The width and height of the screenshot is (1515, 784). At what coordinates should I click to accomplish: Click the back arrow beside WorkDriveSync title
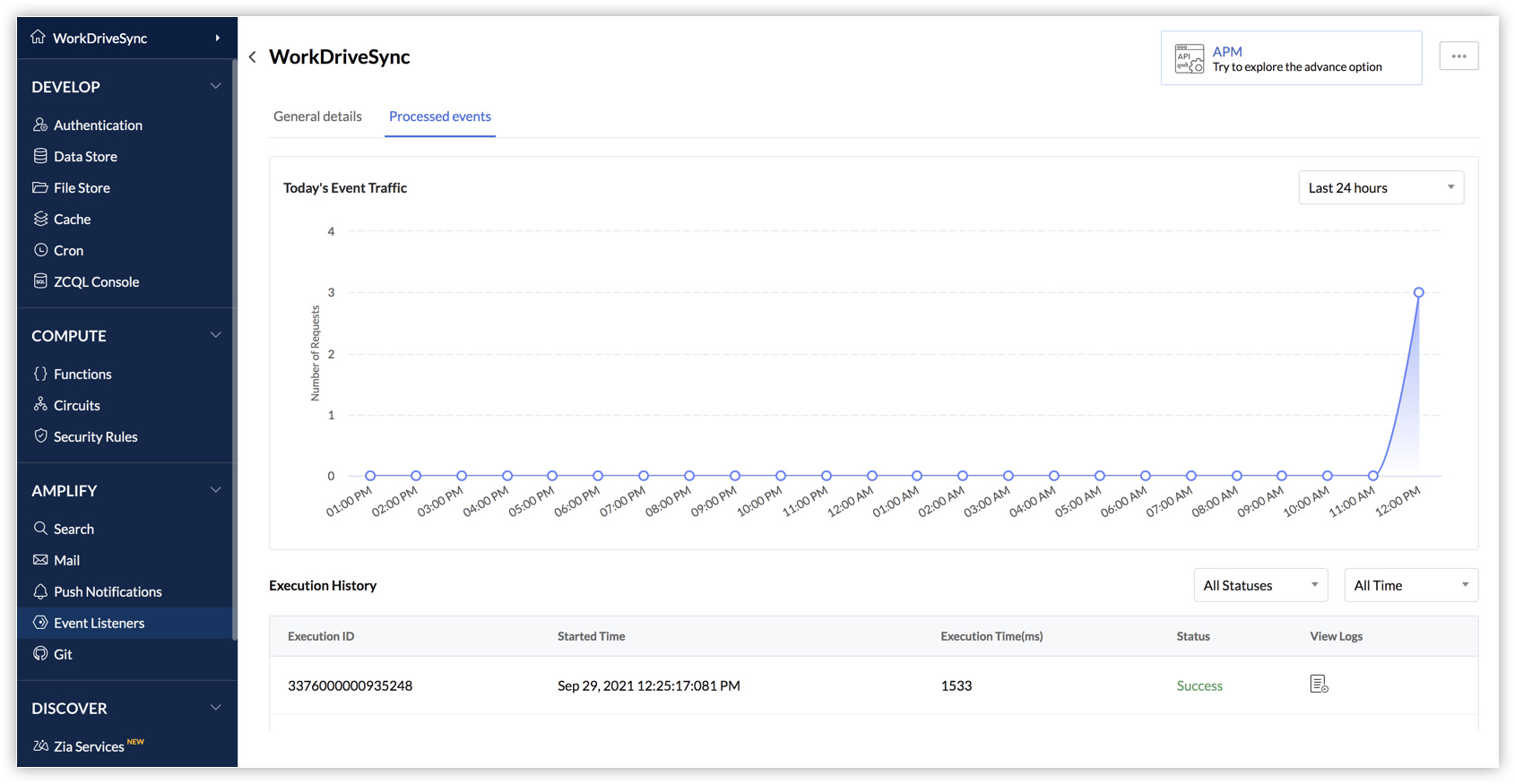tap(253, 57)
